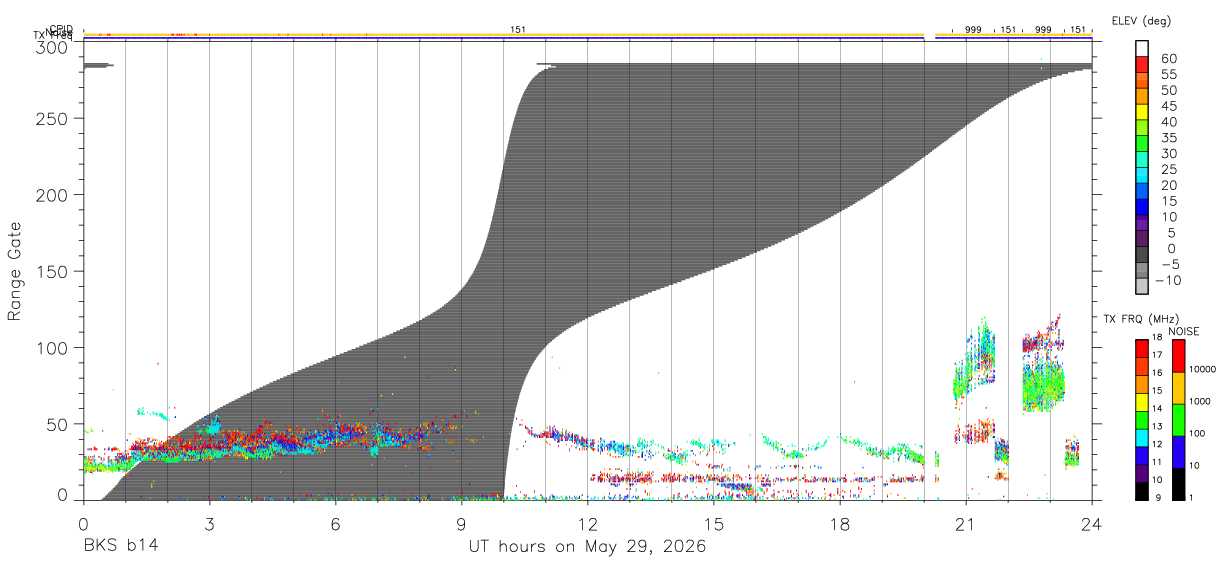
Task: Click range gate 150 tick label
Action: pos(52,271)
